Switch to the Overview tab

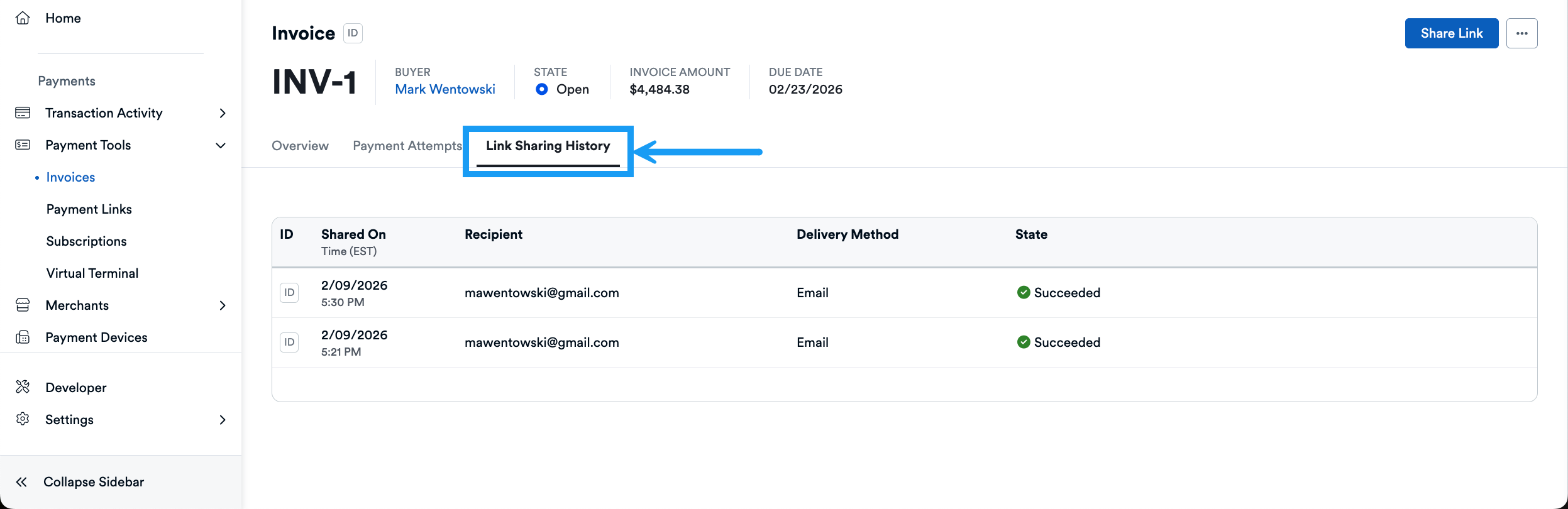tap(300, 146)
